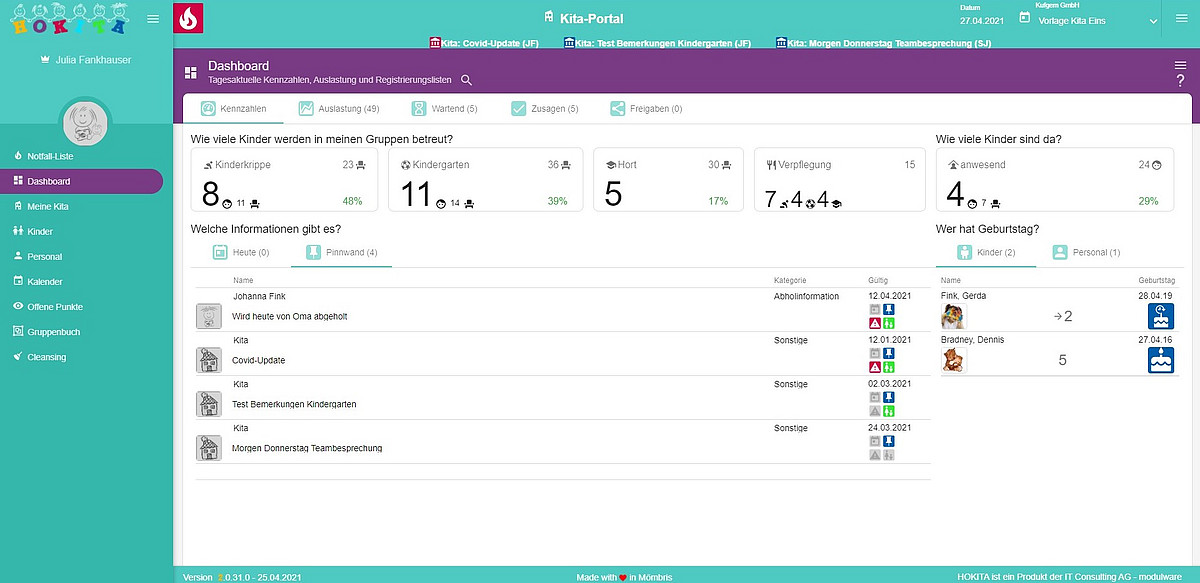
Task: Click the calendar icon next to the date
Action: click(x=1024, y=18)
